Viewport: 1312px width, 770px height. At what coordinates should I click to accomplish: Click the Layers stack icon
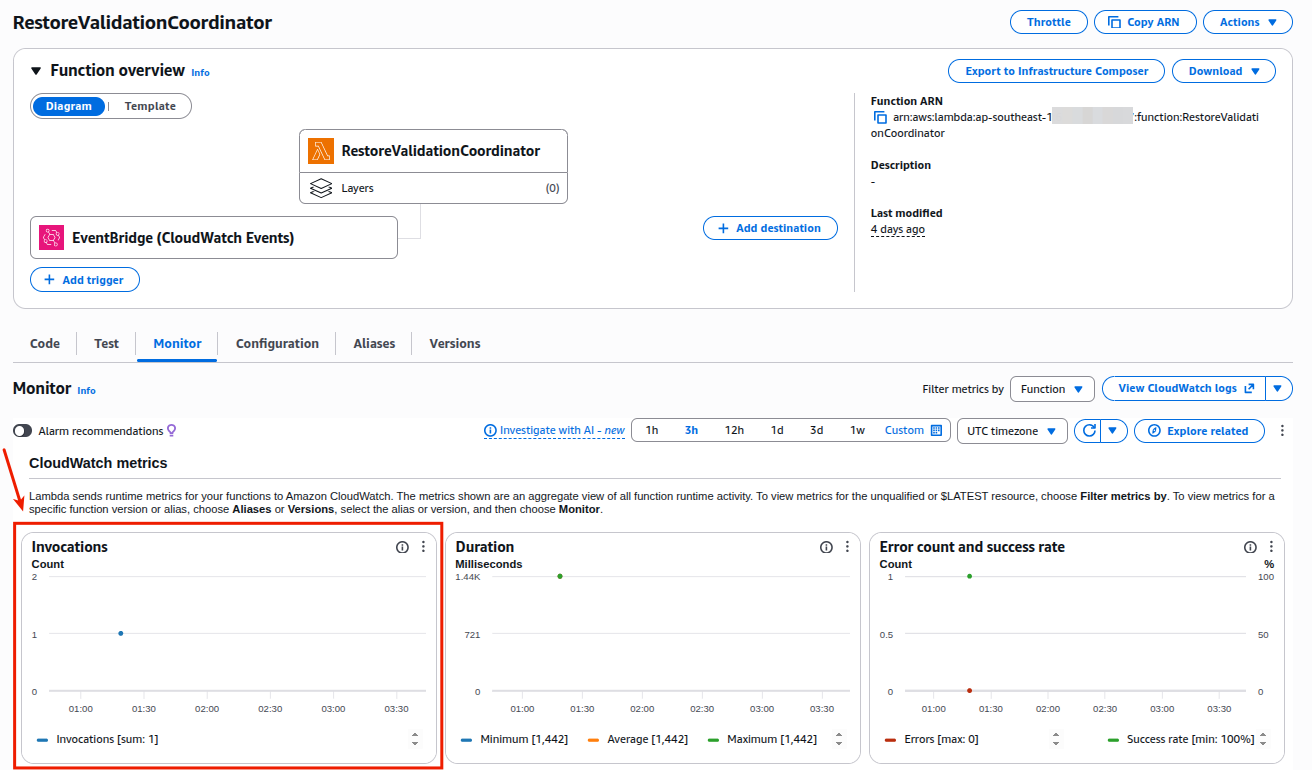tap(321, 188)
